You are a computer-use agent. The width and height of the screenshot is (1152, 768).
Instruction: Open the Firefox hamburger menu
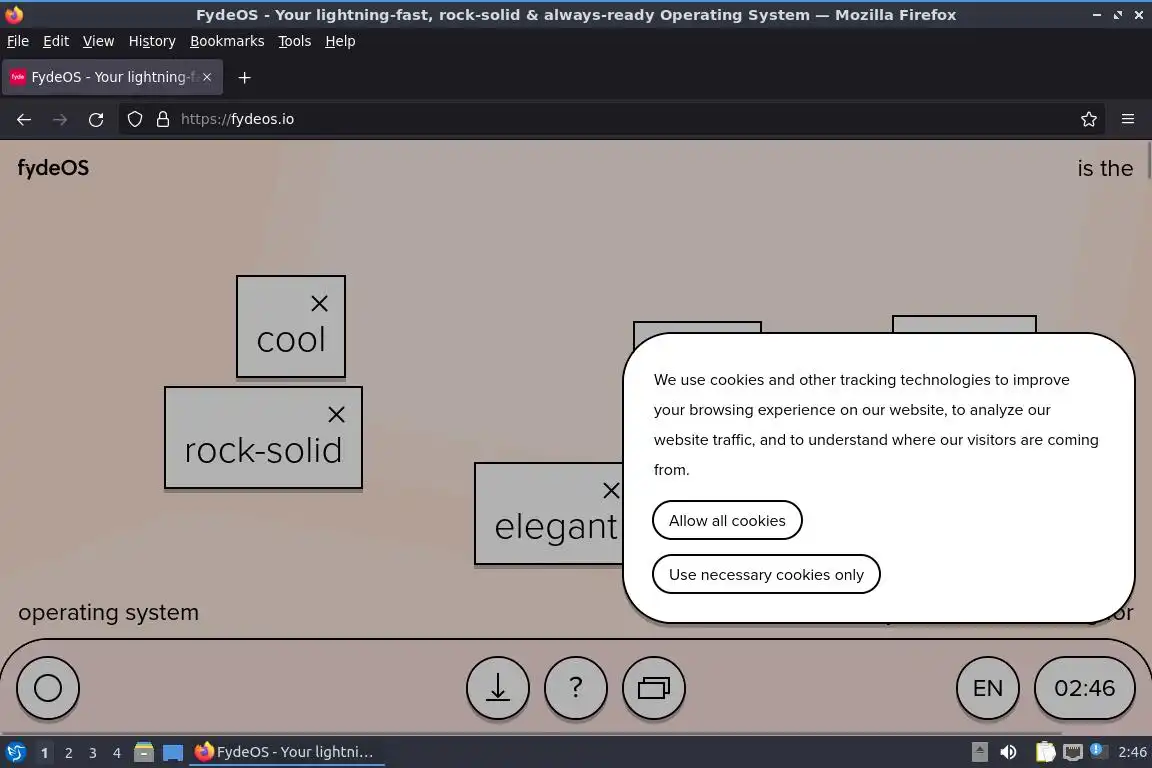[1128, 119]
